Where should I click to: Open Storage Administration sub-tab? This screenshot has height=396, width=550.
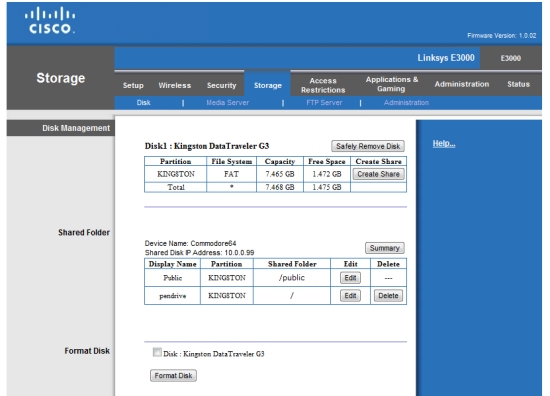pos(406,102)
